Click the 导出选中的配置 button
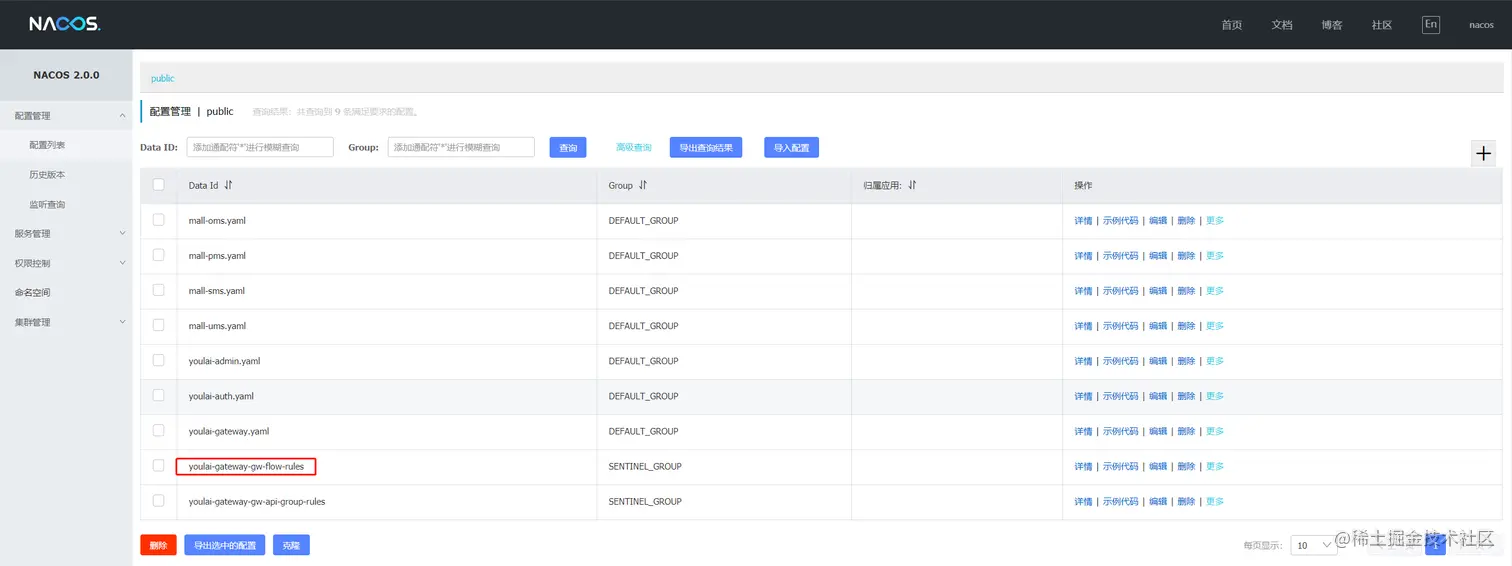The height and width of the screenshot is (566, 1512). coord(225,545)
